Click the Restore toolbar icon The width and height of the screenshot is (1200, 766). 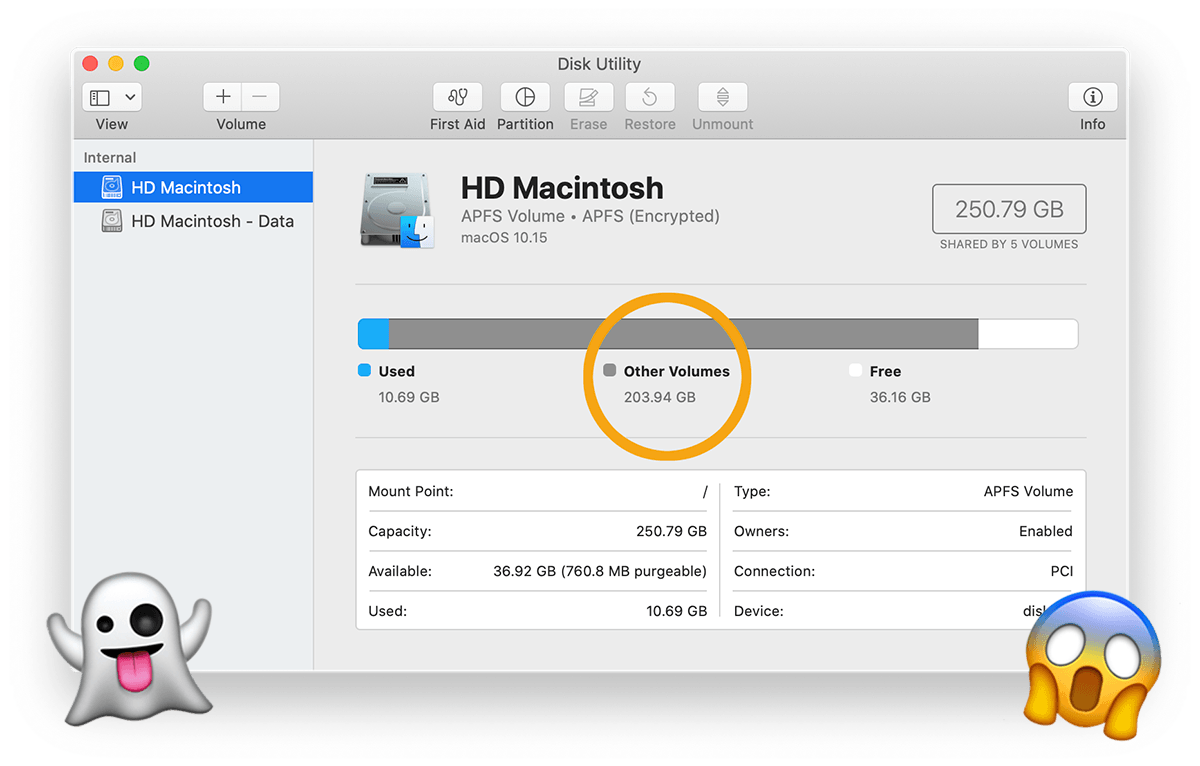coord(650,97)
